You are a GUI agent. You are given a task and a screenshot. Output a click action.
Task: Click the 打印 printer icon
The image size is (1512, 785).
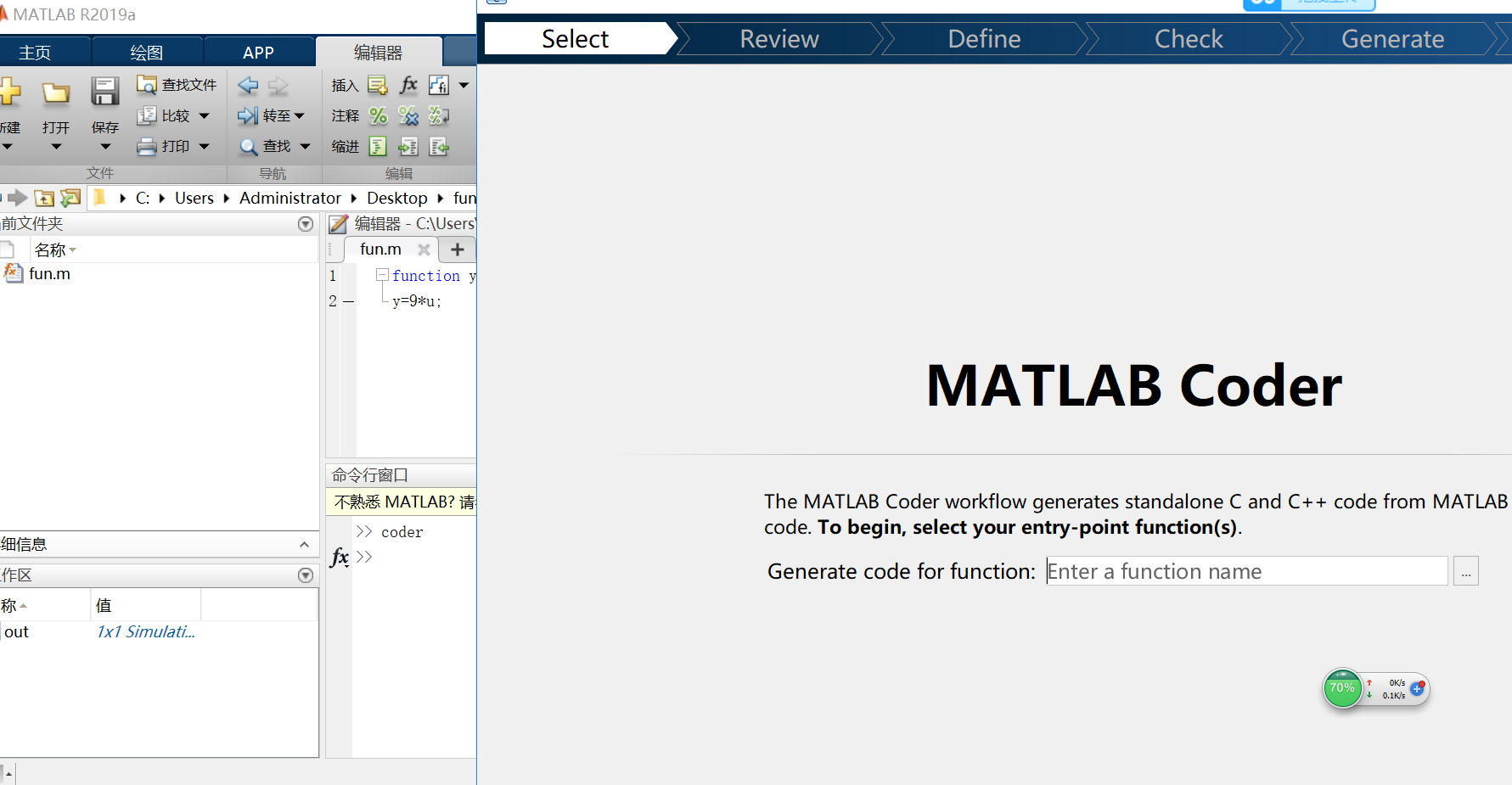tap(147, 146)
